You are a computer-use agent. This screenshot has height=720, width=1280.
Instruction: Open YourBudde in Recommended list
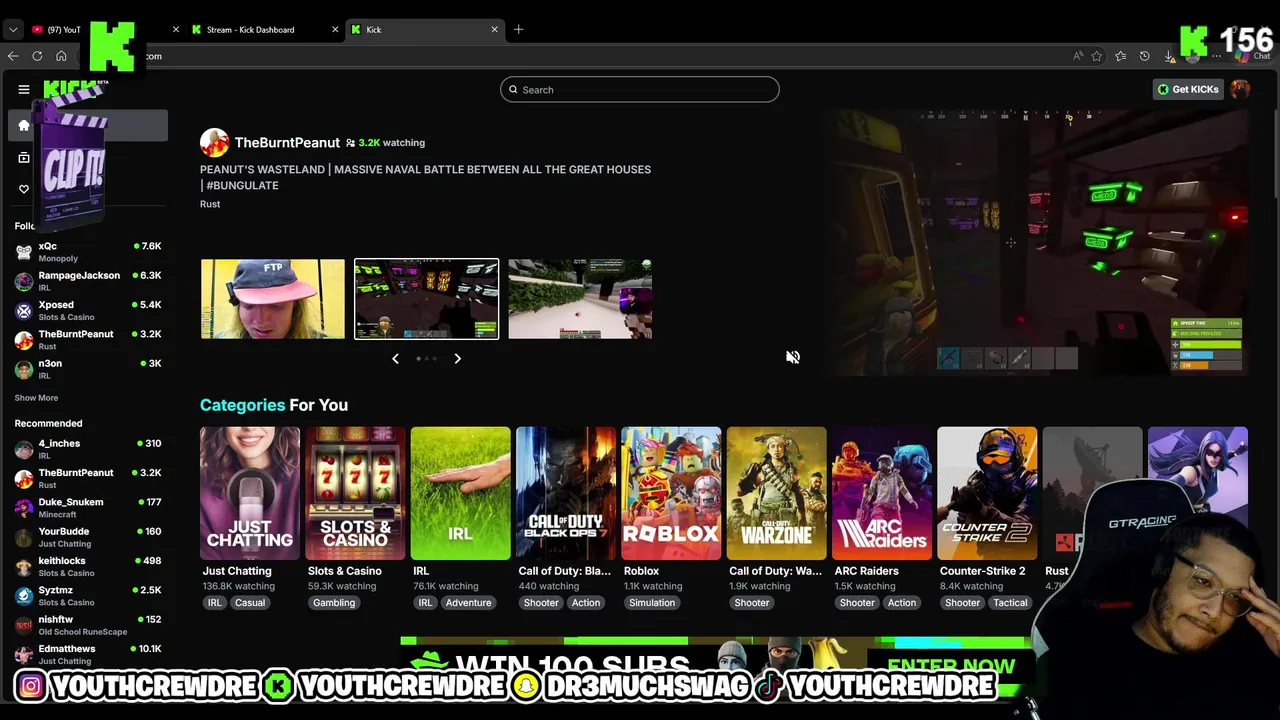(x=88, y=537)
